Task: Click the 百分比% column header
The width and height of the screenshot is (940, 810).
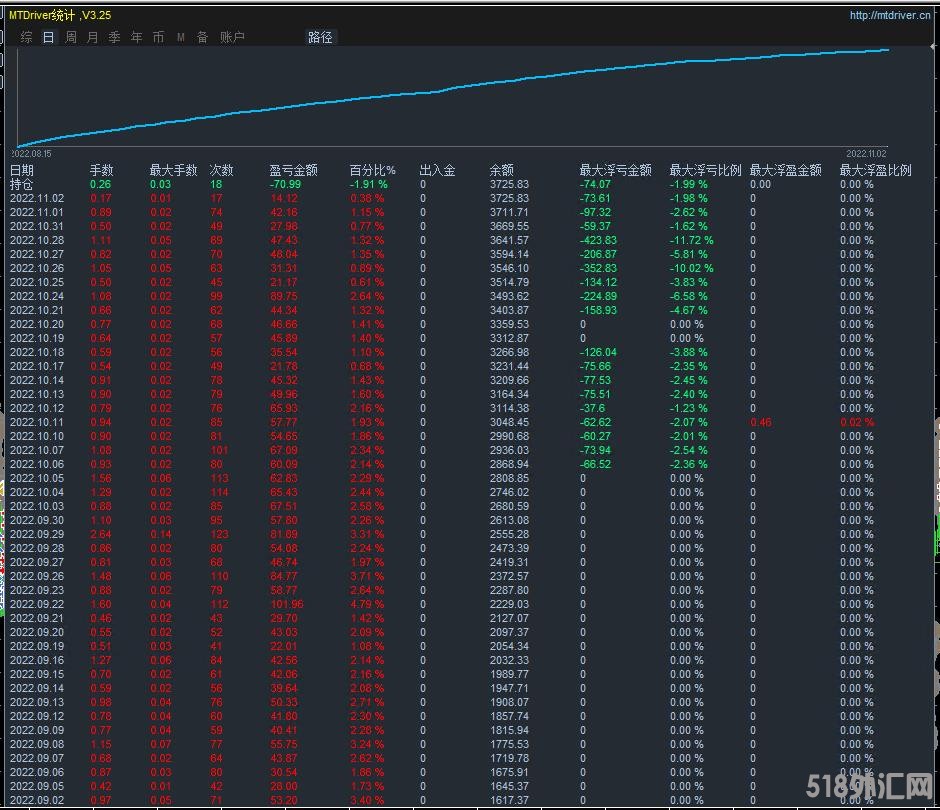Action: [x=372, y=170]
